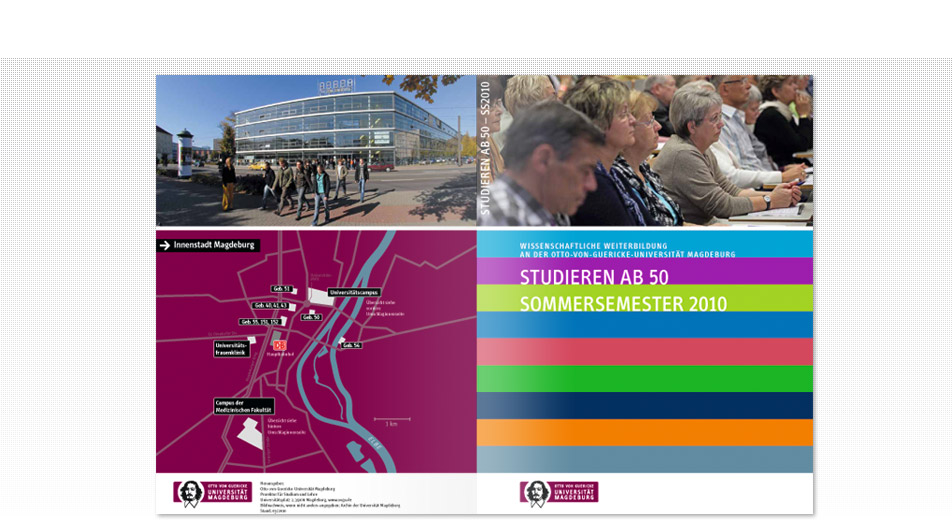Image resolution: width=952 pixels, height=530 pixels.
Task: Click the STUDIEREN AB 50 title
Action: point(594,276)
